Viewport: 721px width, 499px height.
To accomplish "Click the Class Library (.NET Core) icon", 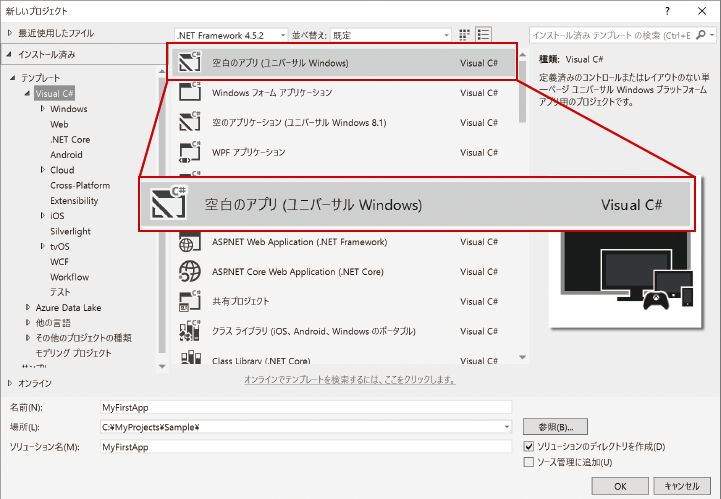I will 190,357.
